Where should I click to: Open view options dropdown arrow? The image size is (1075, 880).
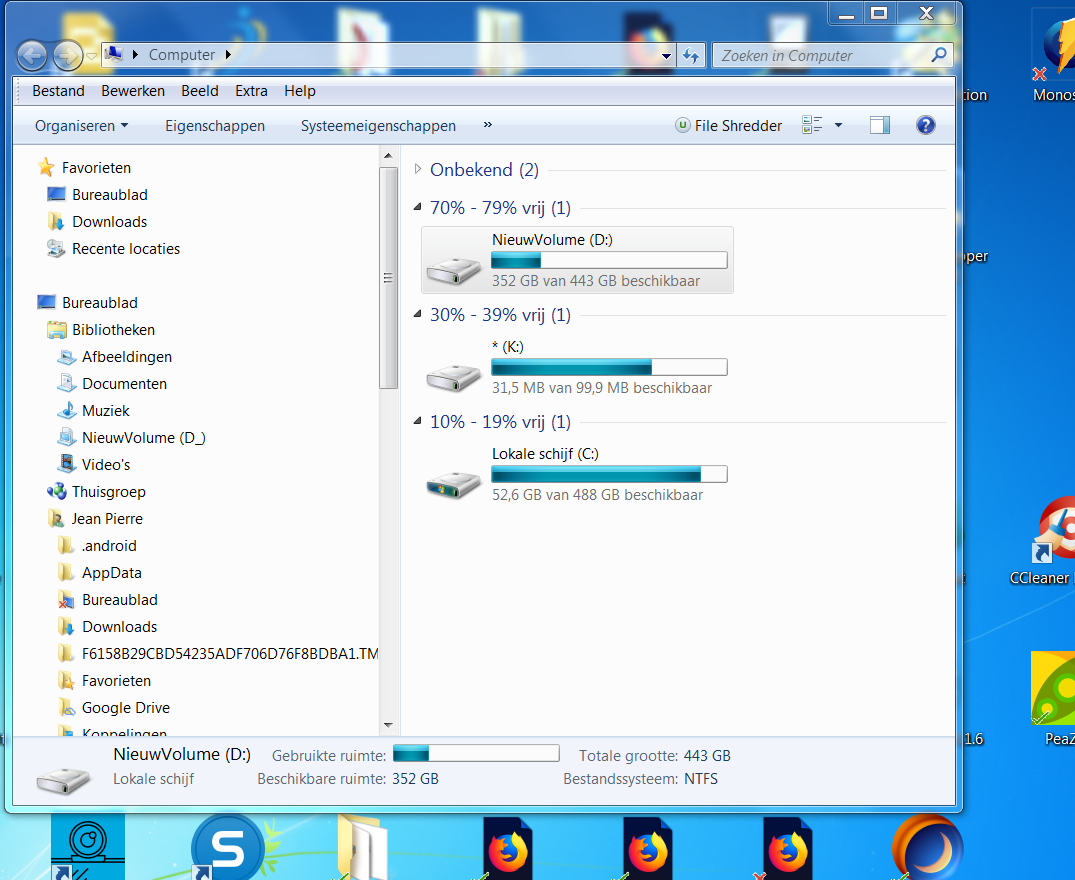point(838,125)
